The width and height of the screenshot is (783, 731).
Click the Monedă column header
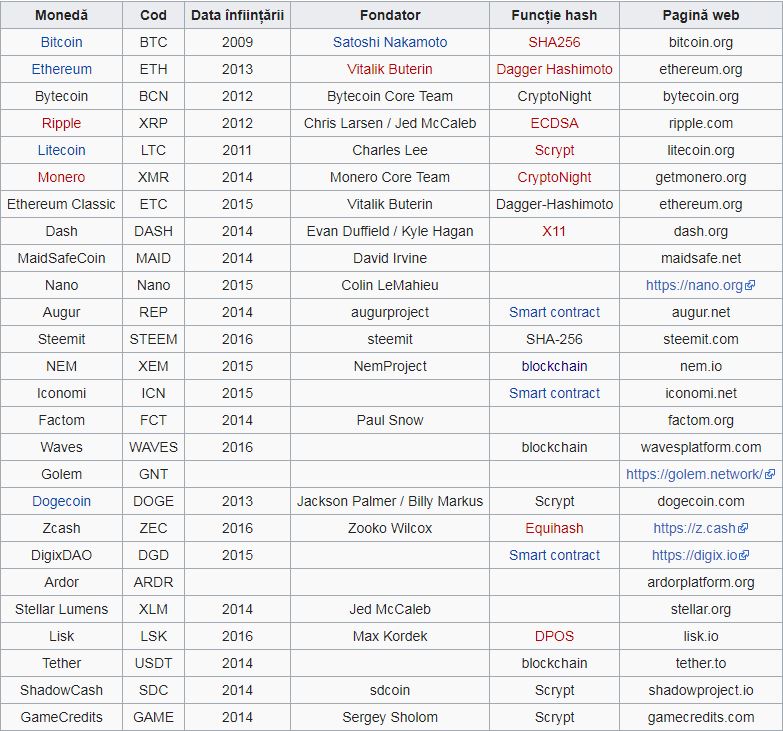tap(61, 16)
